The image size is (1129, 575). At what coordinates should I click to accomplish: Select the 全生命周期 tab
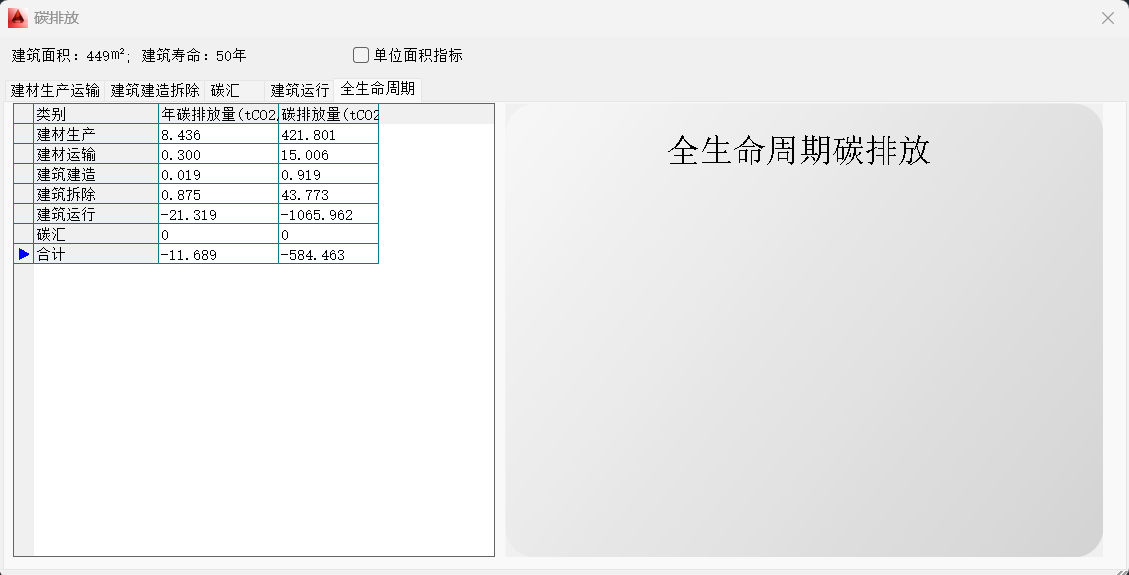click(377, 89)
